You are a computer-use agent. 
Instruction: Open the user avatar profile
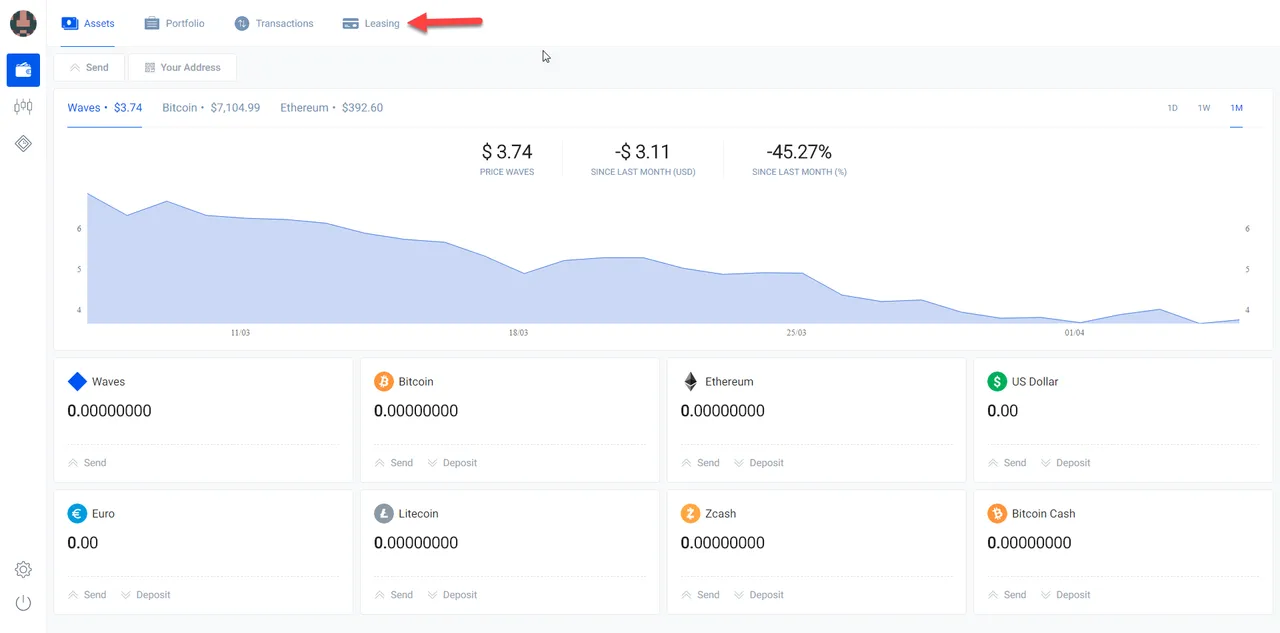pos(23,23)
